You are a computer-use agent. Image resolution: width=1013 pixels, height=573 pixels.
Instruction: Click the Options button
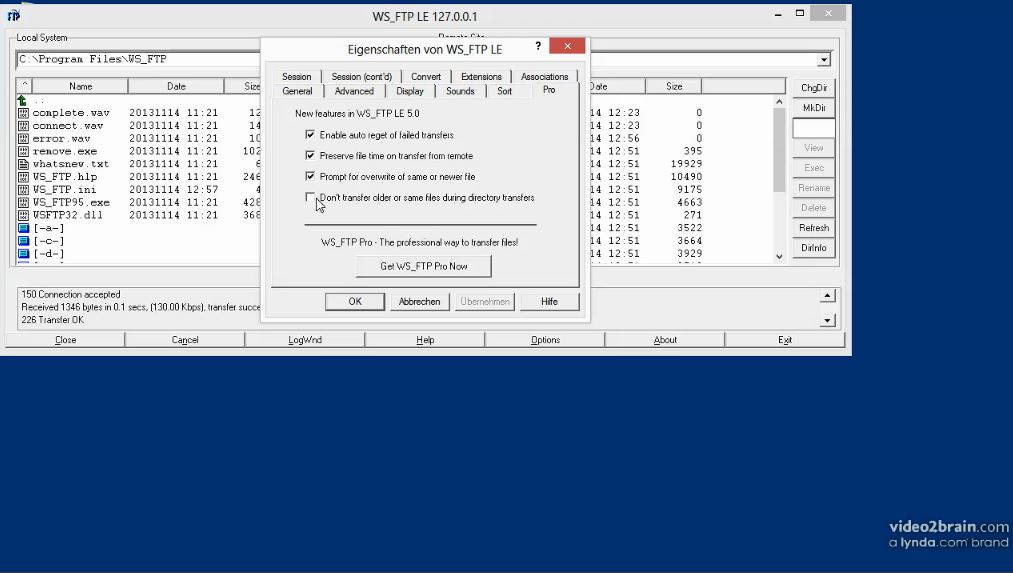click(545, 340)
